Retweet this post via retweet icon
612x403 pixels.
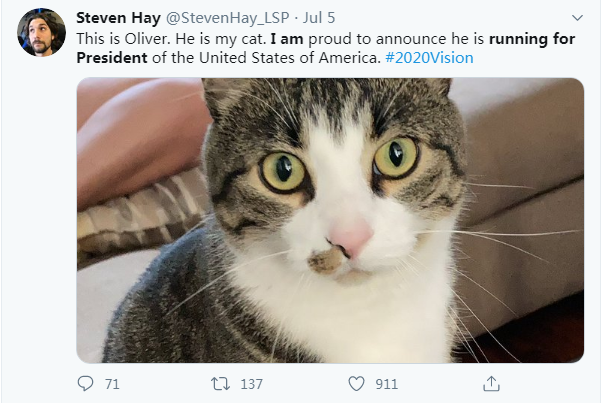click(x=221, y=383)
